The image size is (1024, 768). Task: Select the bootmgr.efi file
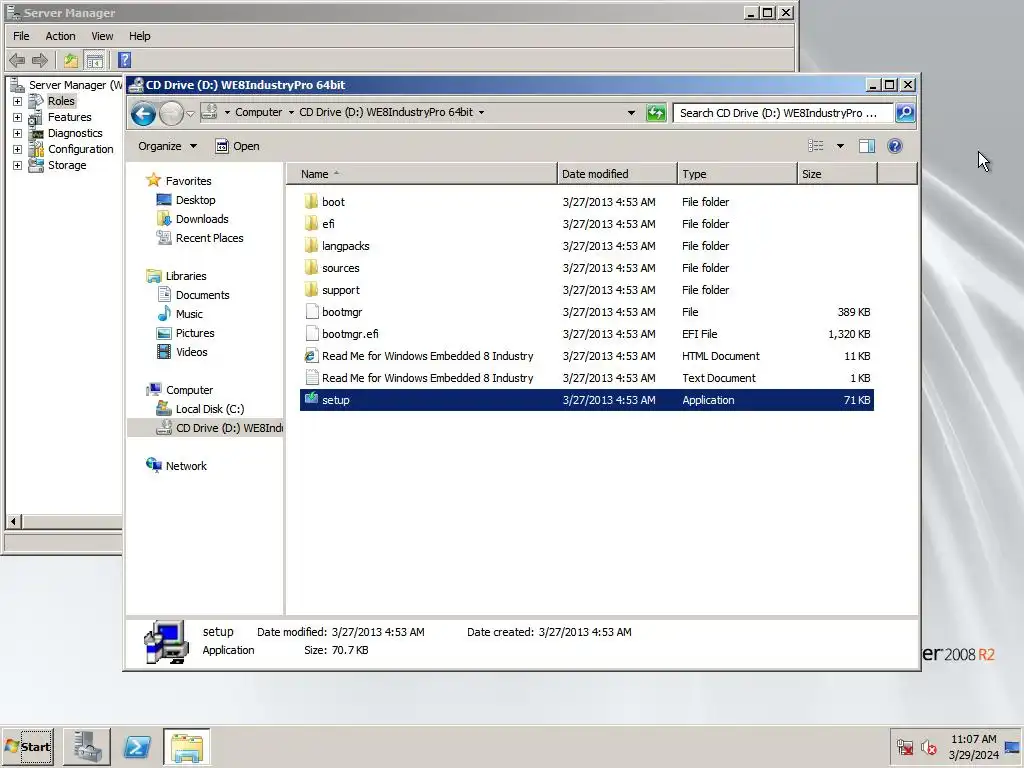pyautogui.click(x=587, y=334)
